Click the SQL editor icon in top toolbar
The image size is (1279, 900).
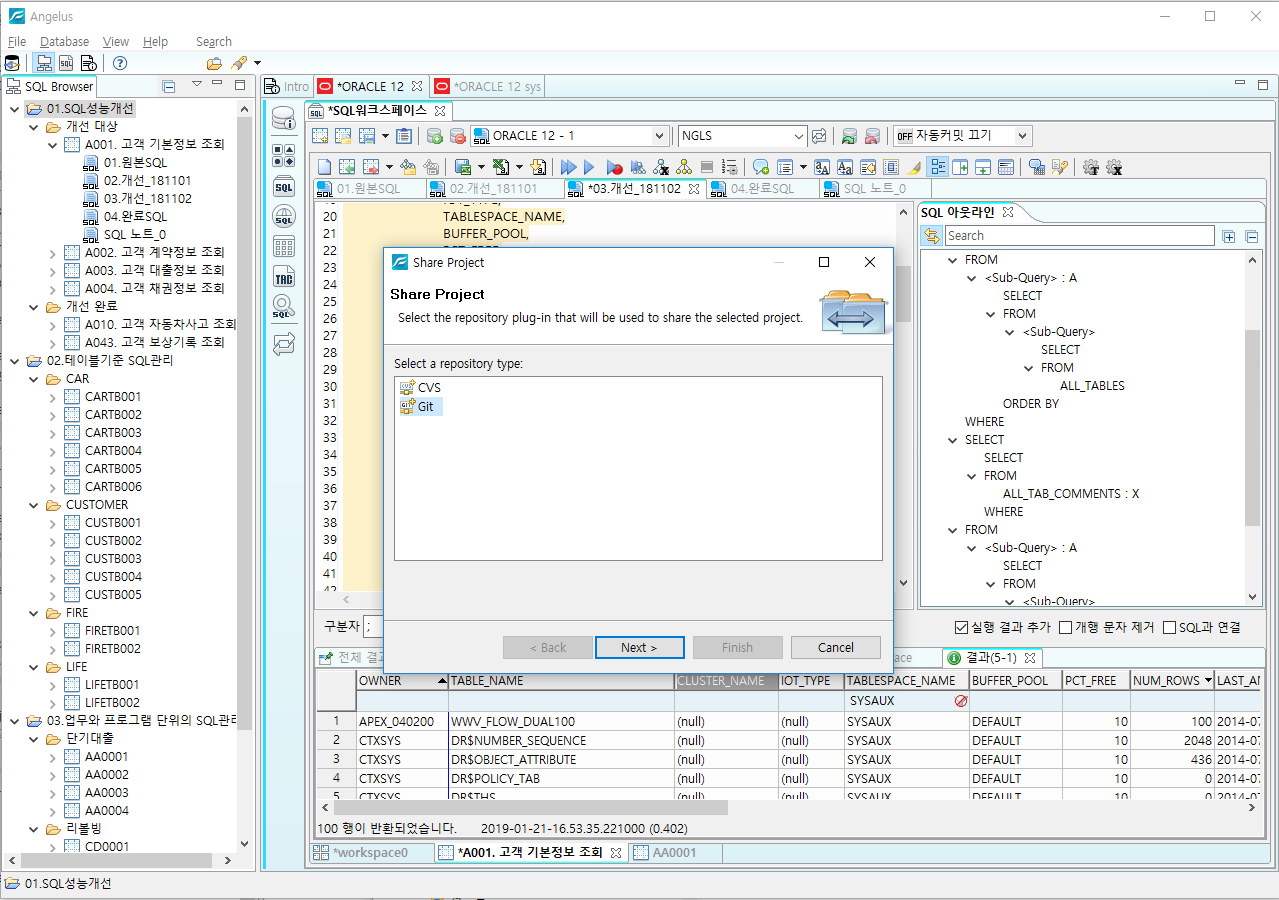[x=66, y=63]
